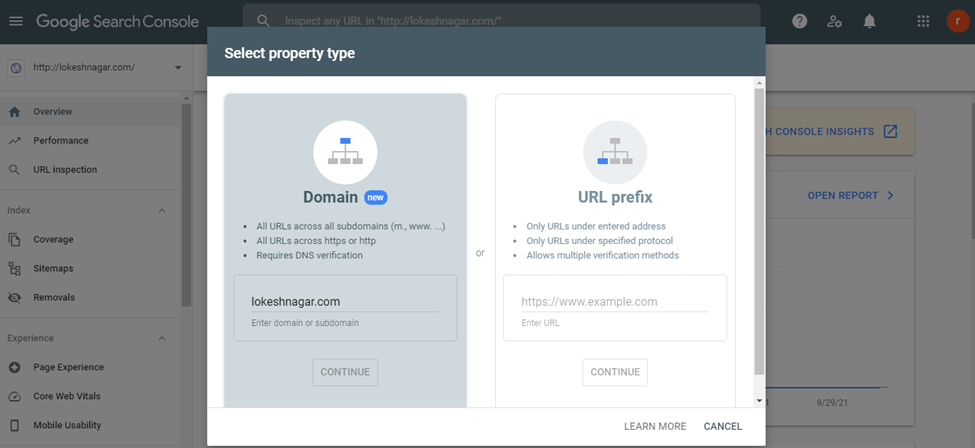Image resolution: width=975 pixels, height=448 pixels.
Task: Click the Console Insights link
Action: [x=820, y=132]
